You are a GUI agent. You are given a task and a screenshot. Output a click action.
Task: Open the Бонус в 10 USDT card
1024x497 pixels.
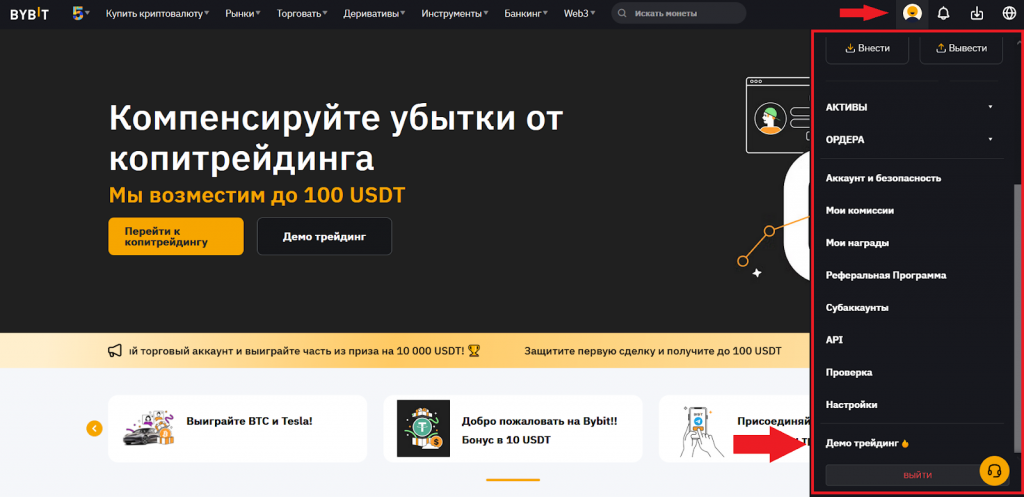tap(513, 428)
